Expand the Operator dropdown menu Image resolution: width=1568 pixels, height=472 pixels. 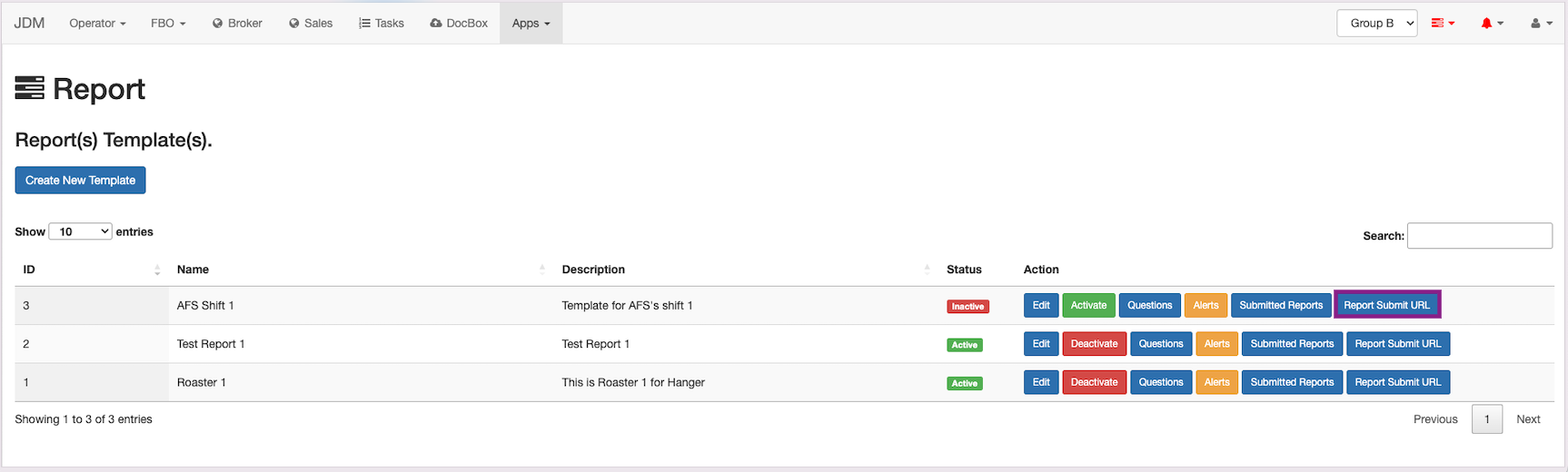[x=97, y=24]
